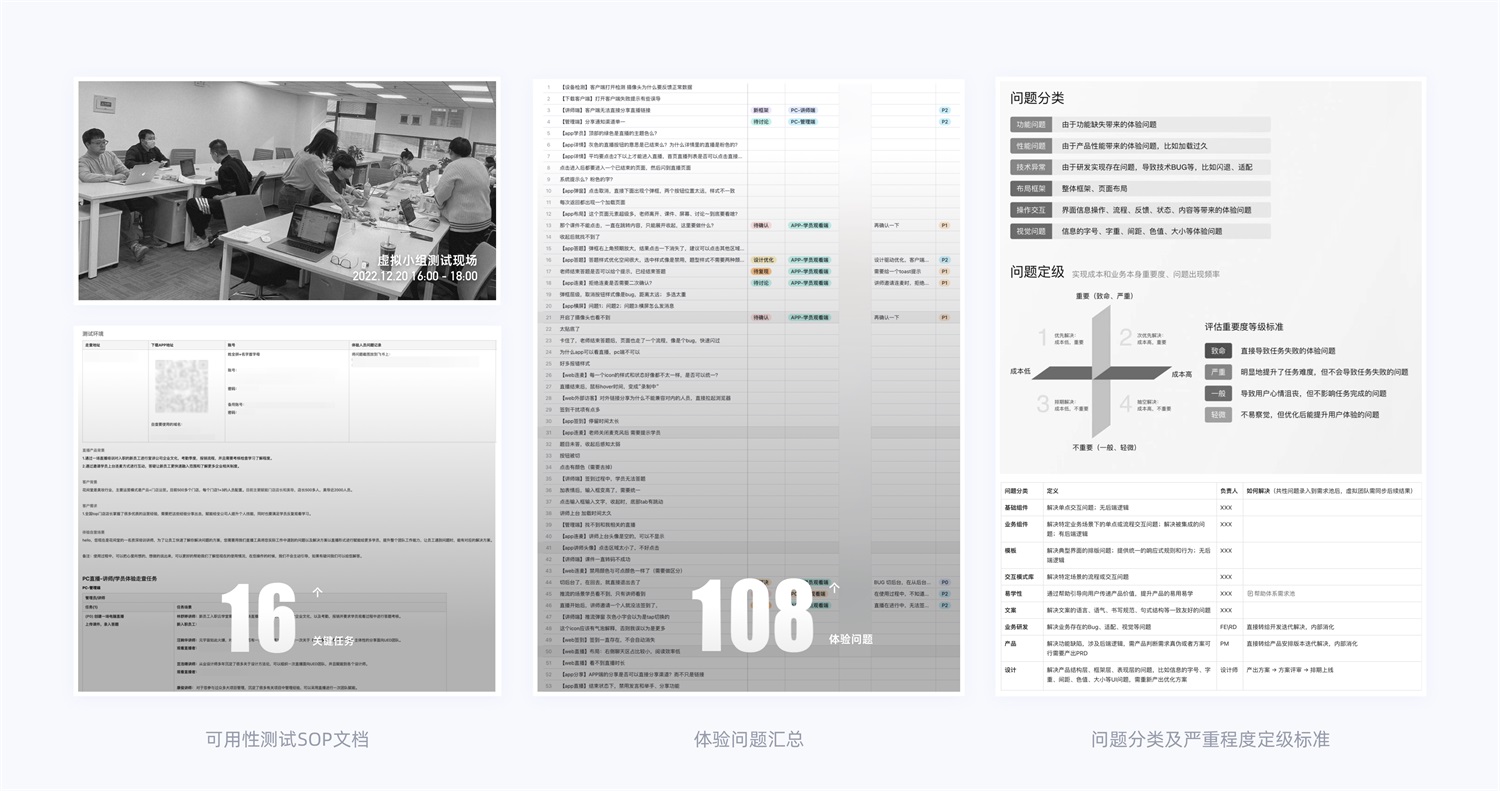Open the PC-讲师端 platform selector
The width and height of the screenshot is (1500, 791).
[805, 110]
